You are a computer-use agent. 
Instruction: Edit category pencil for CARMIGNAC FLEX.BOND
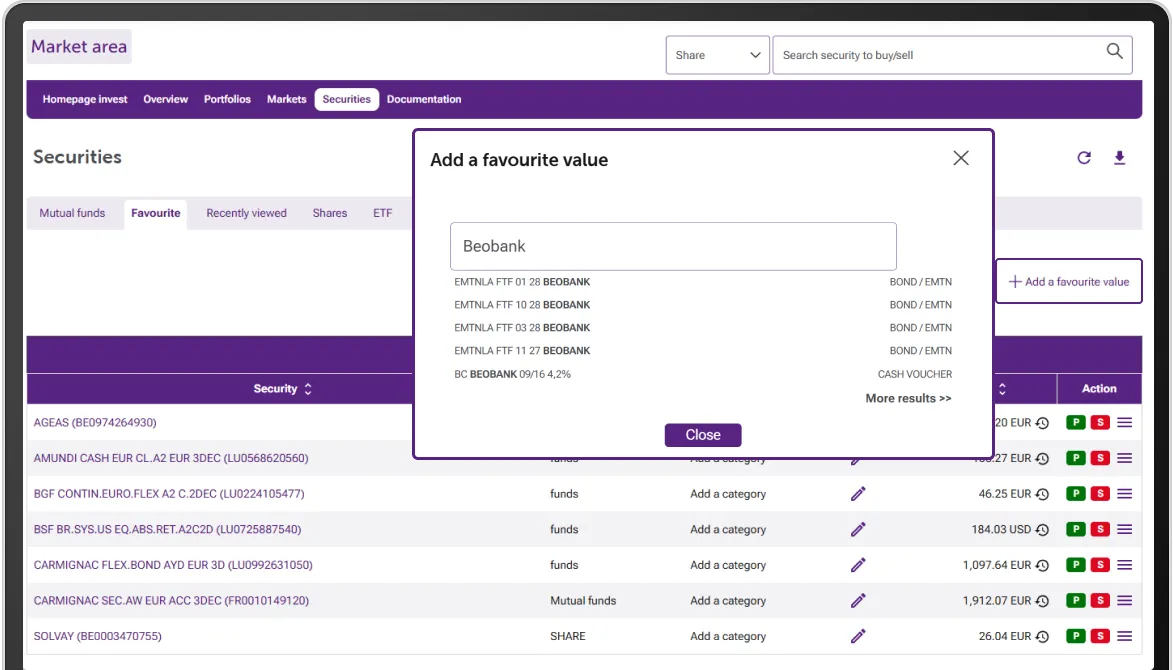coord(858,565)
